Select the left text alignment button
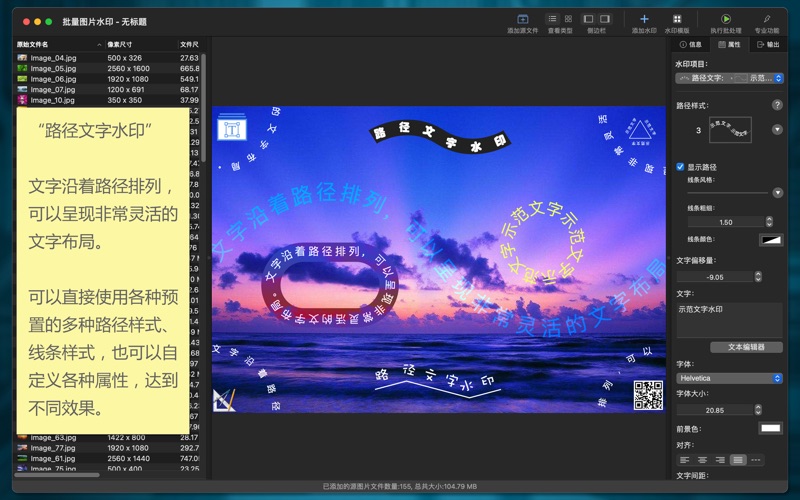The image size is (800, 500). 685,460
